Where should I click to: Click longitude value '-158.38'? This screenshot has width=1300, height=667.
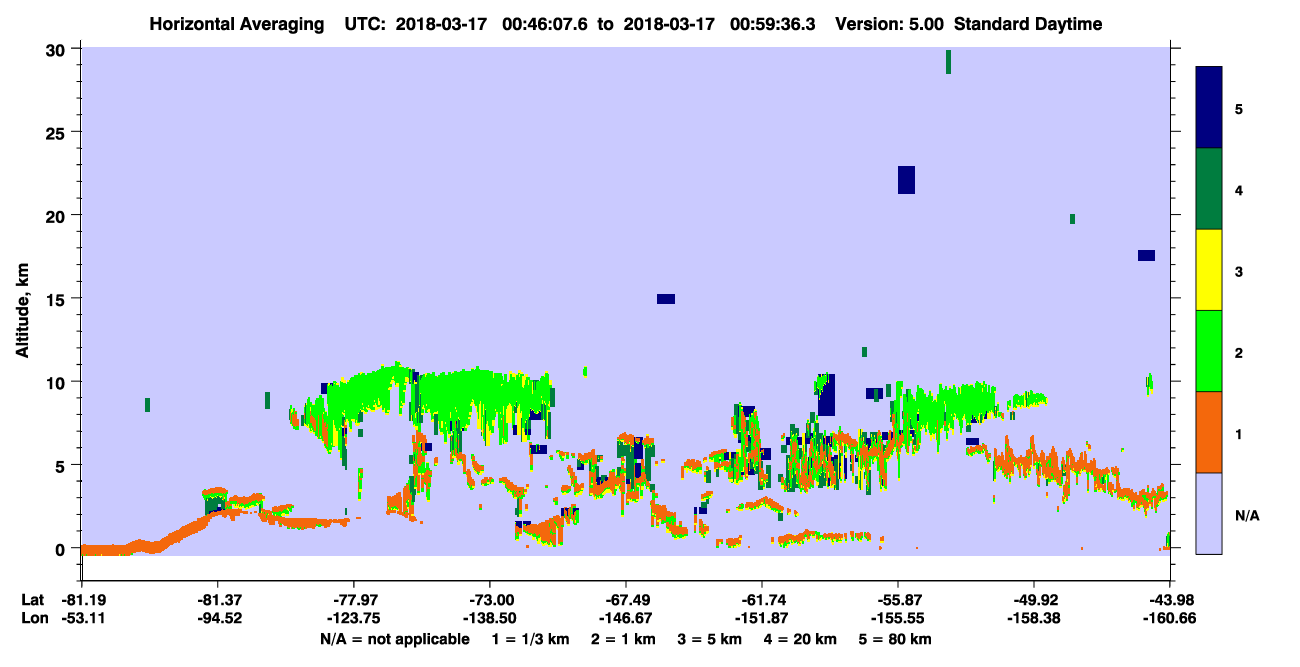pos(1033,619)
